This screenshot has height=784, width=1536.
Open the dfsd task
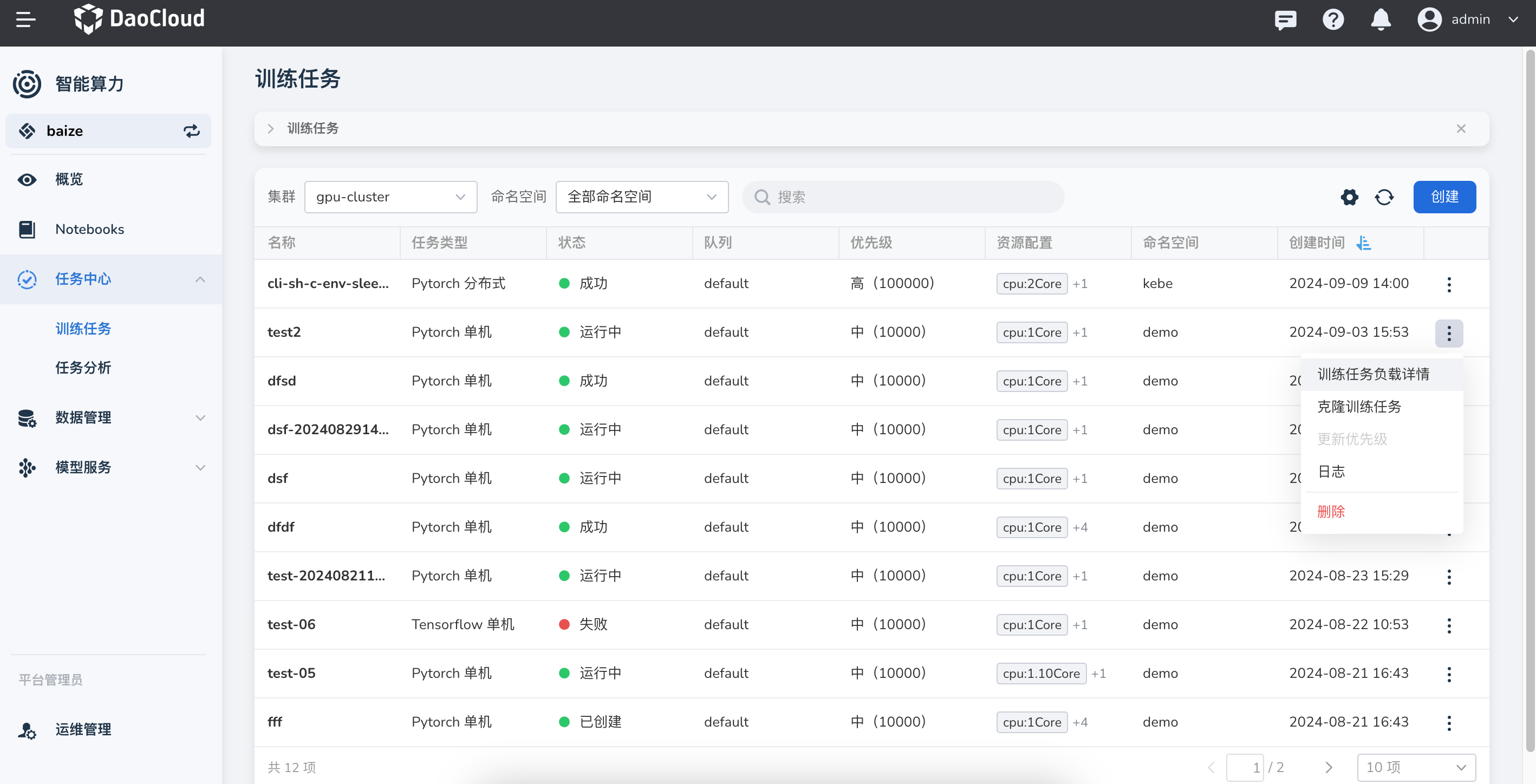pos(282,381)
